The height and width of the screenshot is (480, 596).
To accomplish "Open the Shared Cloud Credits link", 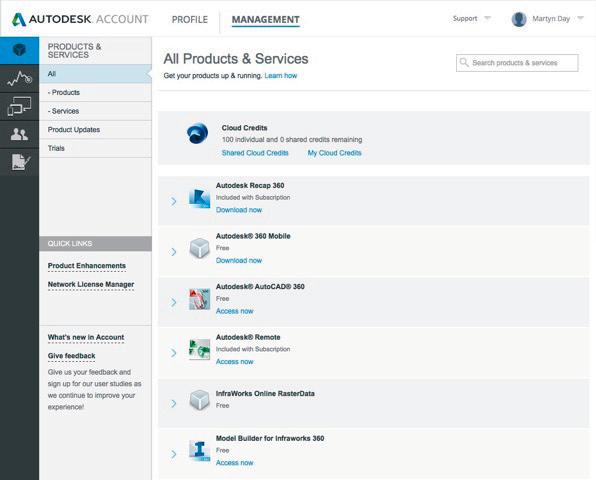I will 255,153.
